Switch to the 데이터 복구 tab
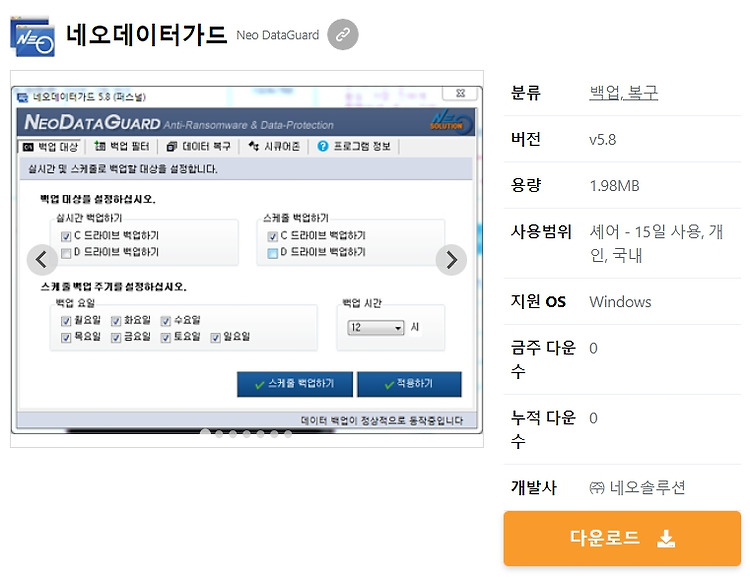This screenshot has width=750, height=577. (x=199, y=146)
